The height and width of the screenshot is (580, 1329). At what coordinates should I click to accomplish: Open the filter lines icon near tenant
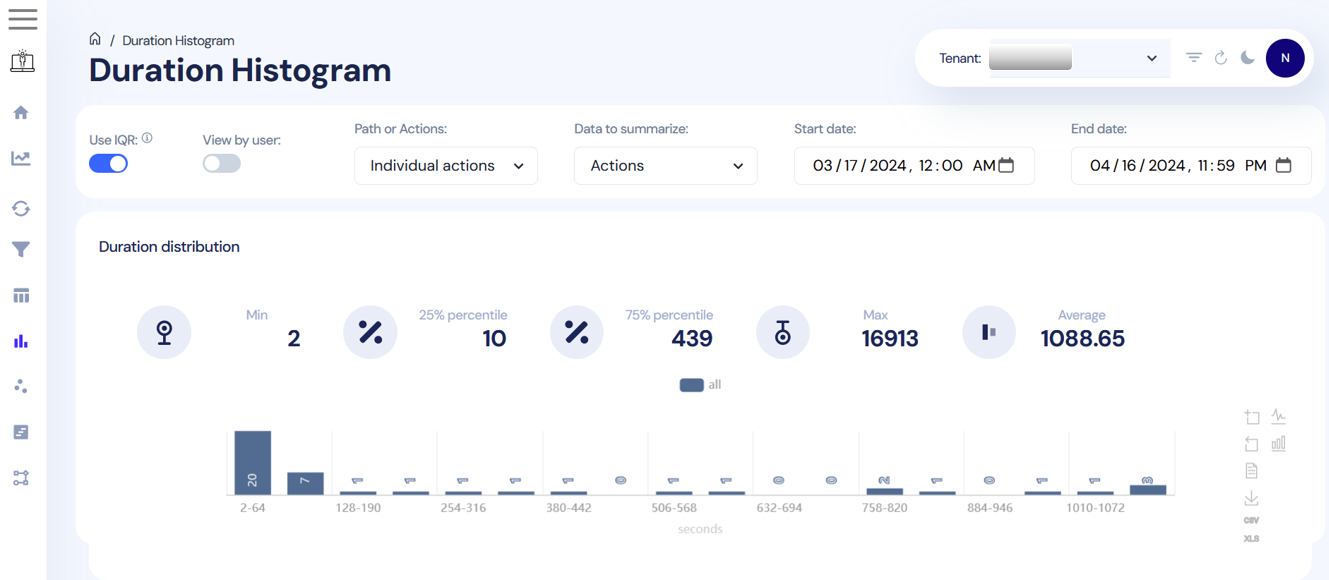click(x=1194, y=58)
